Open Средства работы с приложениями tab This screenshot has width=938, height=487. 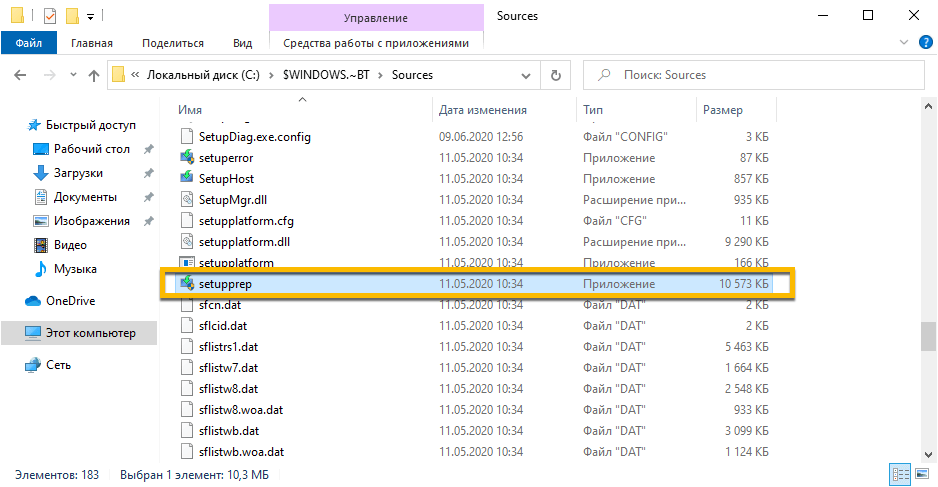376,43
